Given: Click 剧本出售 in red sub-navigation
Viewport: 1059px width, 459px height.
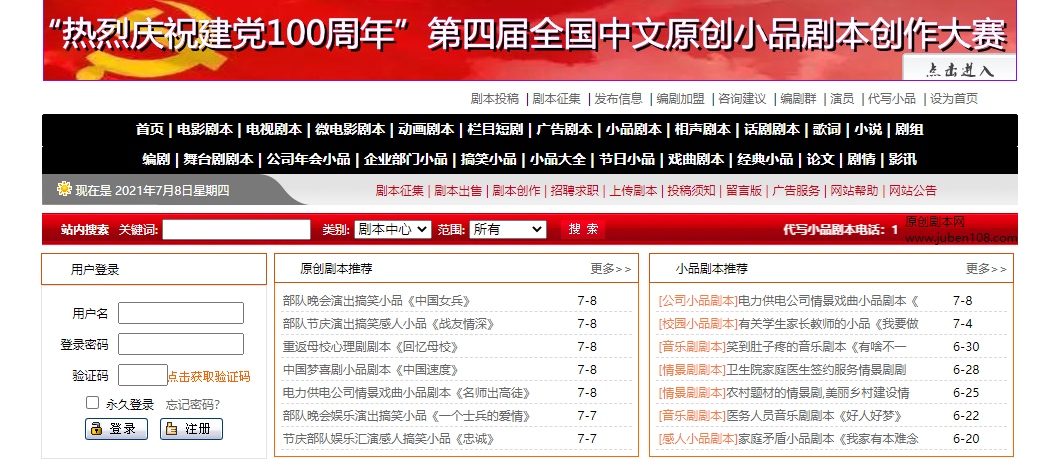Looking at the screenshot, I should (458, 190).
